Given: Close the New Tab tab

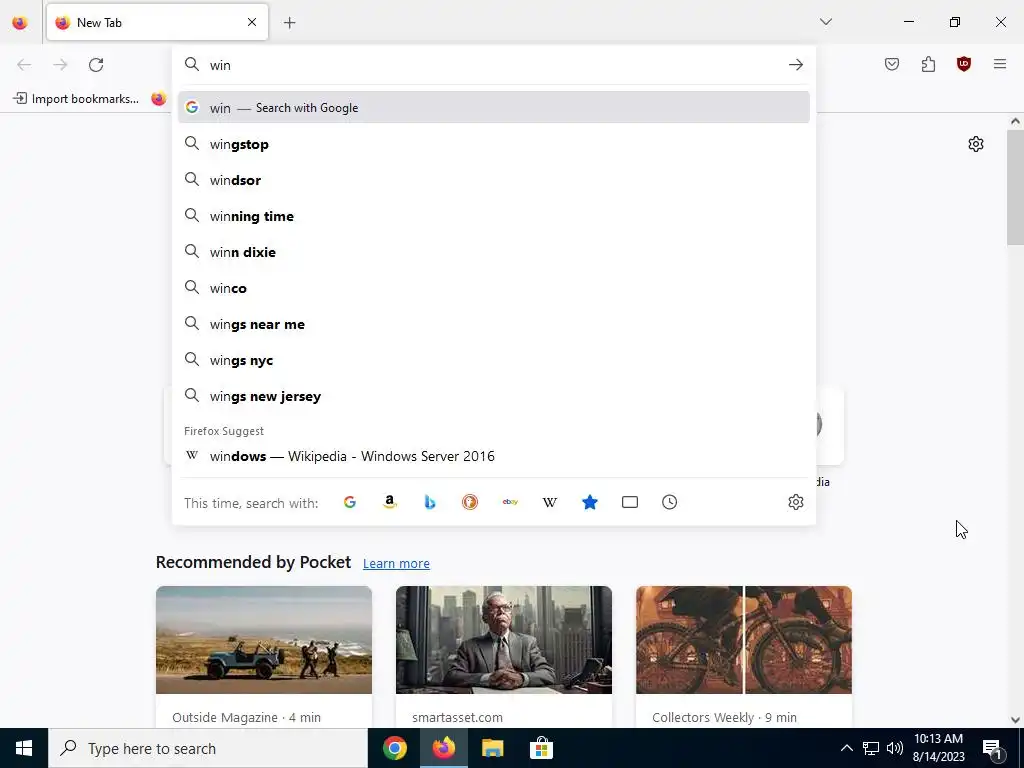Looking at the screenshot, I should click(x=252, y=22).
